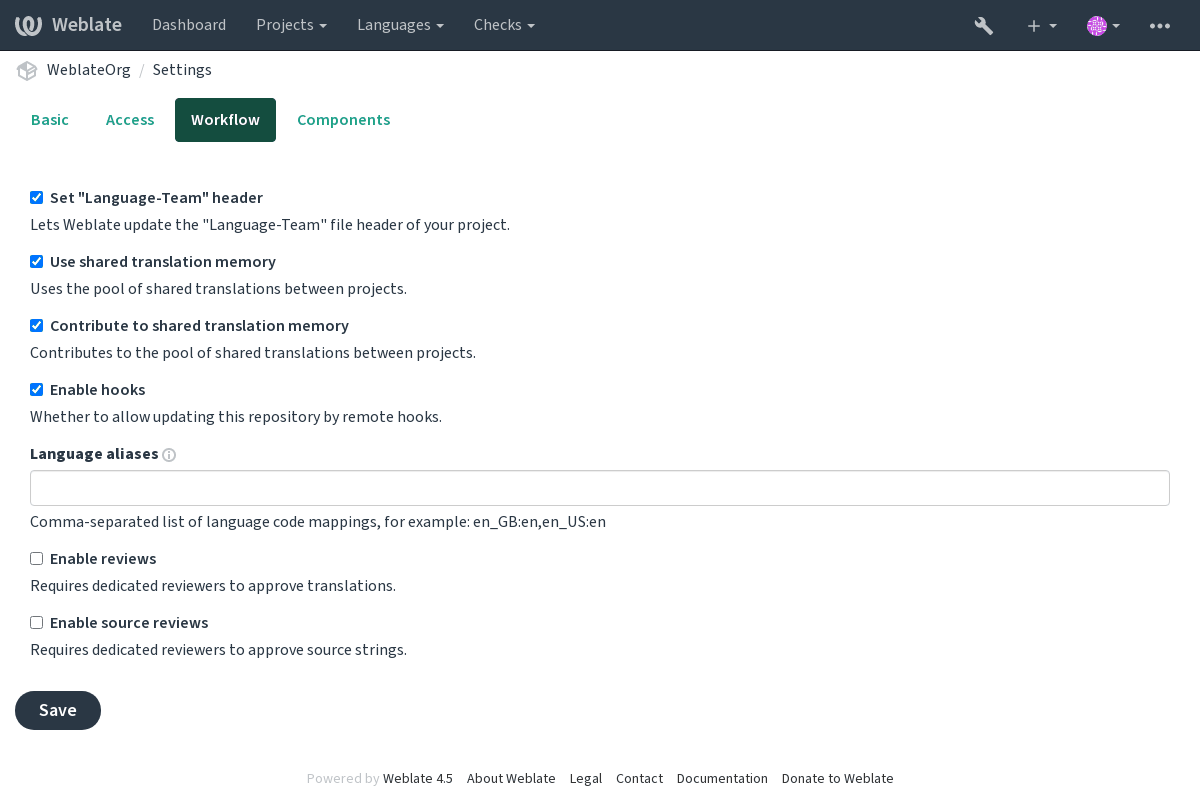1200x796 pixels.
Task: Click the "Enable reviews" label text
Action: 103,559
